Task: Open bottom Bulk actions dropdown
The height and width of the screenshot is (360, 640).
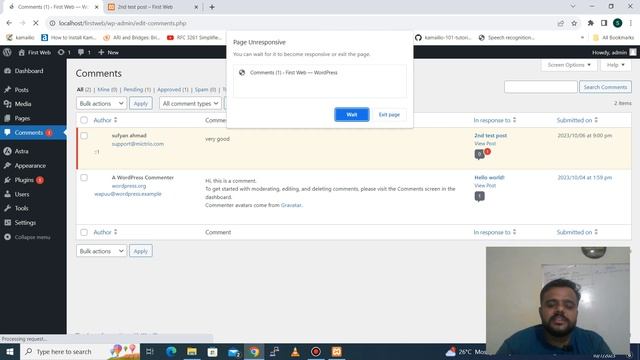Action: [x=101, y=251]
